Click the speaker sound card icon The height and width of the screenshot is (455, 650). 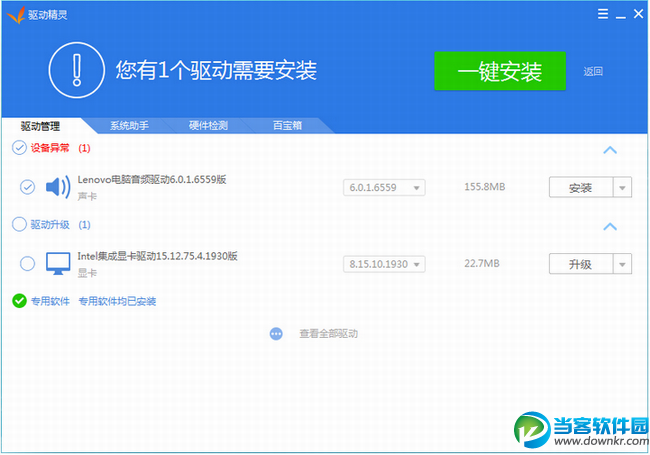tap(58, 187)
